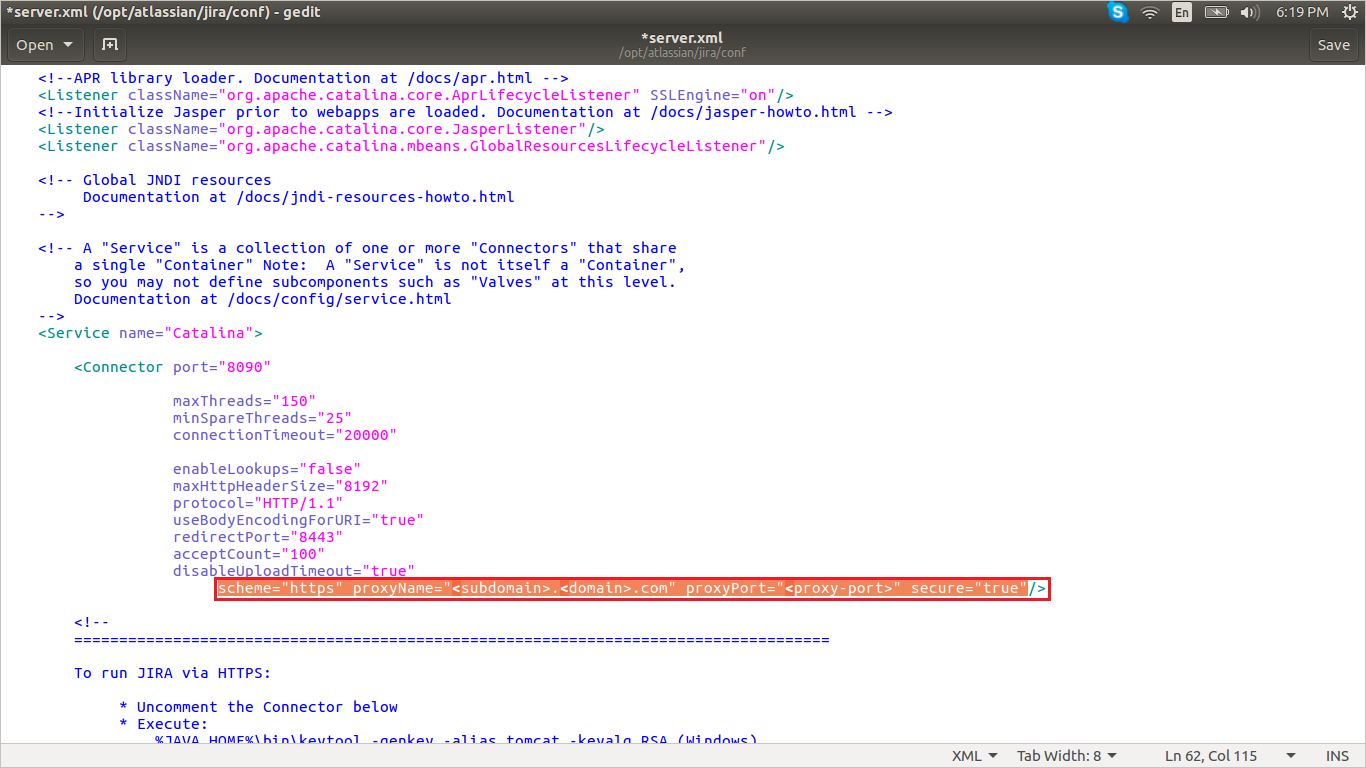Toggle INS overwrite mode
The image size is (1366, 768).
pyautogui.click(x=1337, y=755)
